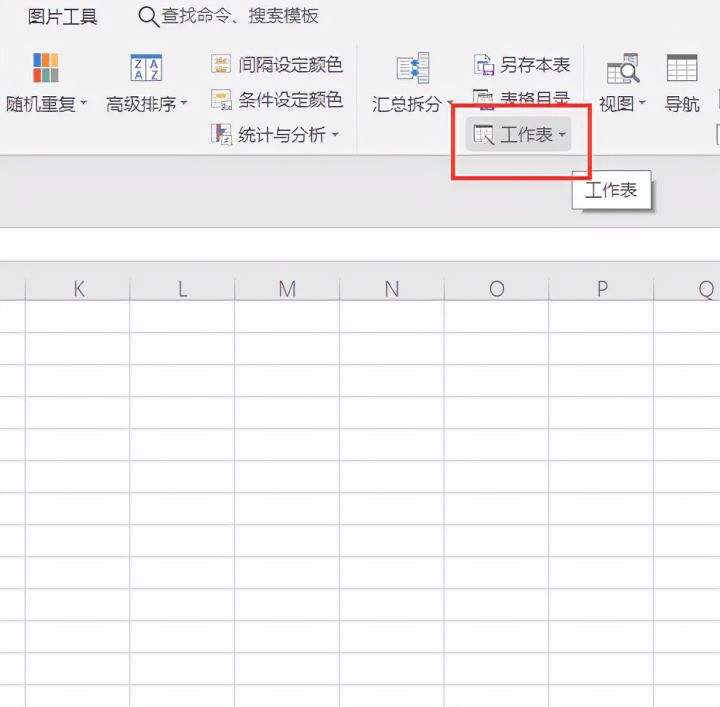
Task: Click the 另存本表 save icon
Action: (x=484, y=64)
